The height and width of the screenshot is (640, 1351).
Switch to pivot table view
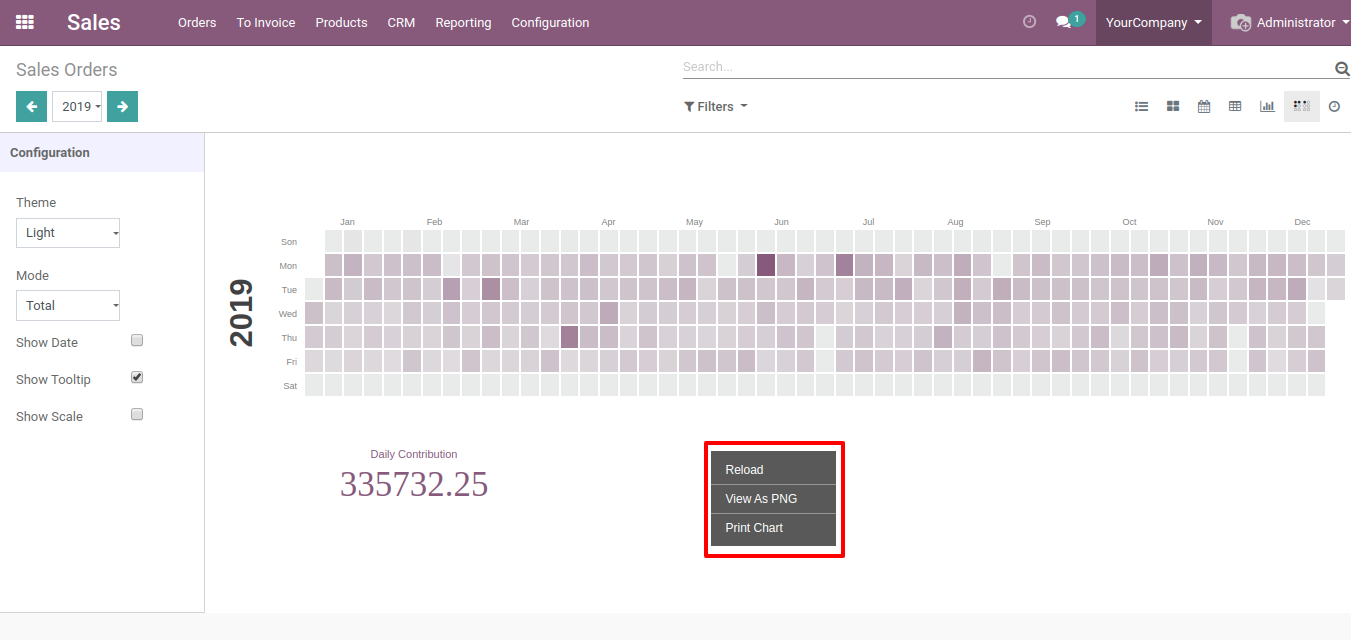pos(1235,107)
